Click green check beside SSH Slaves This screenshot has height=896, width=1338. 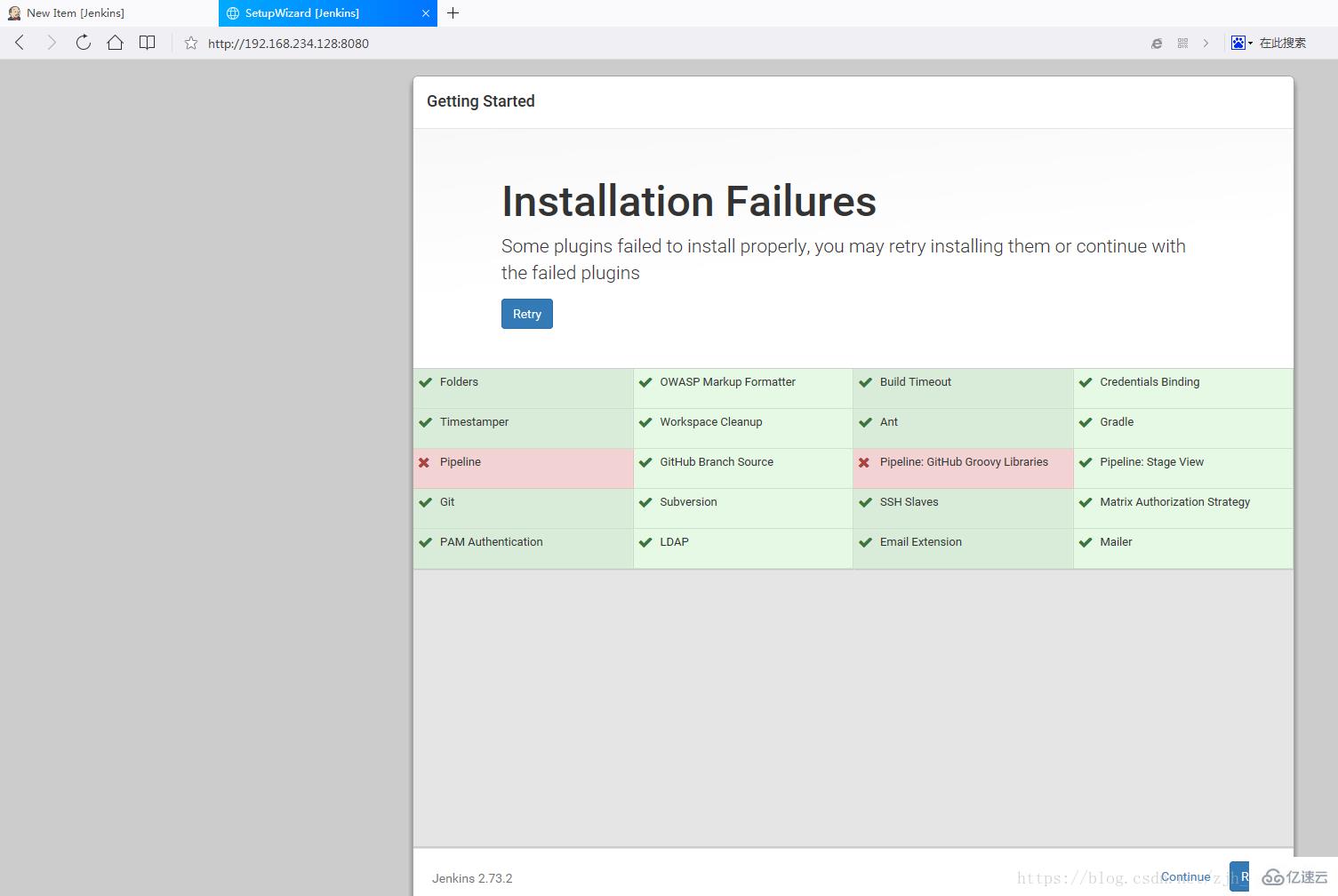pos(865,502)
